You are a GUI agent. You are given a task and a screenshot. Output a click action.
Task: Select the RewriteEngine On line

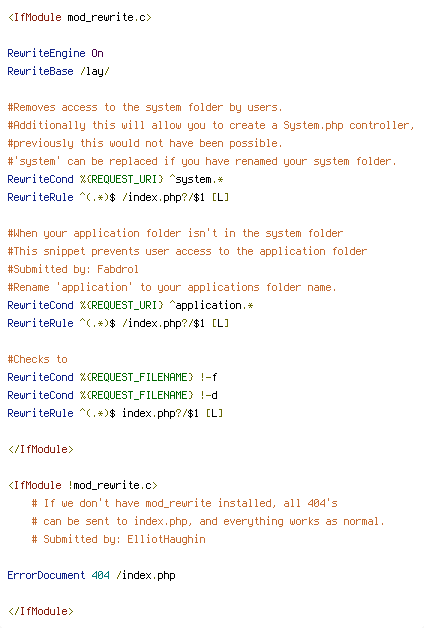(x=56, y=53)
